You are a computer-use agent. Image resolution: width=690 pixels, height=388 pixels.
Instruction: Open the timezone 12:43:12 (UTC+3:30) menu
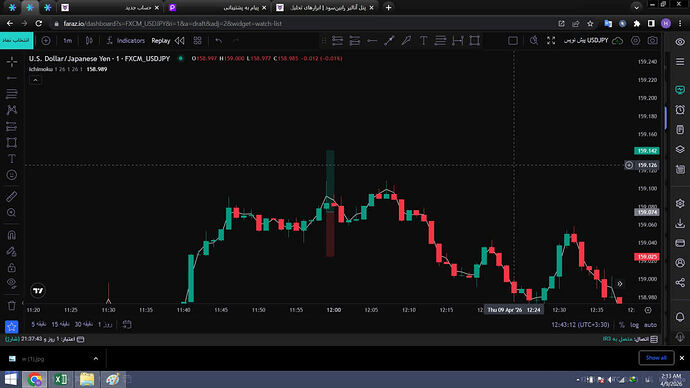point(580,325)
